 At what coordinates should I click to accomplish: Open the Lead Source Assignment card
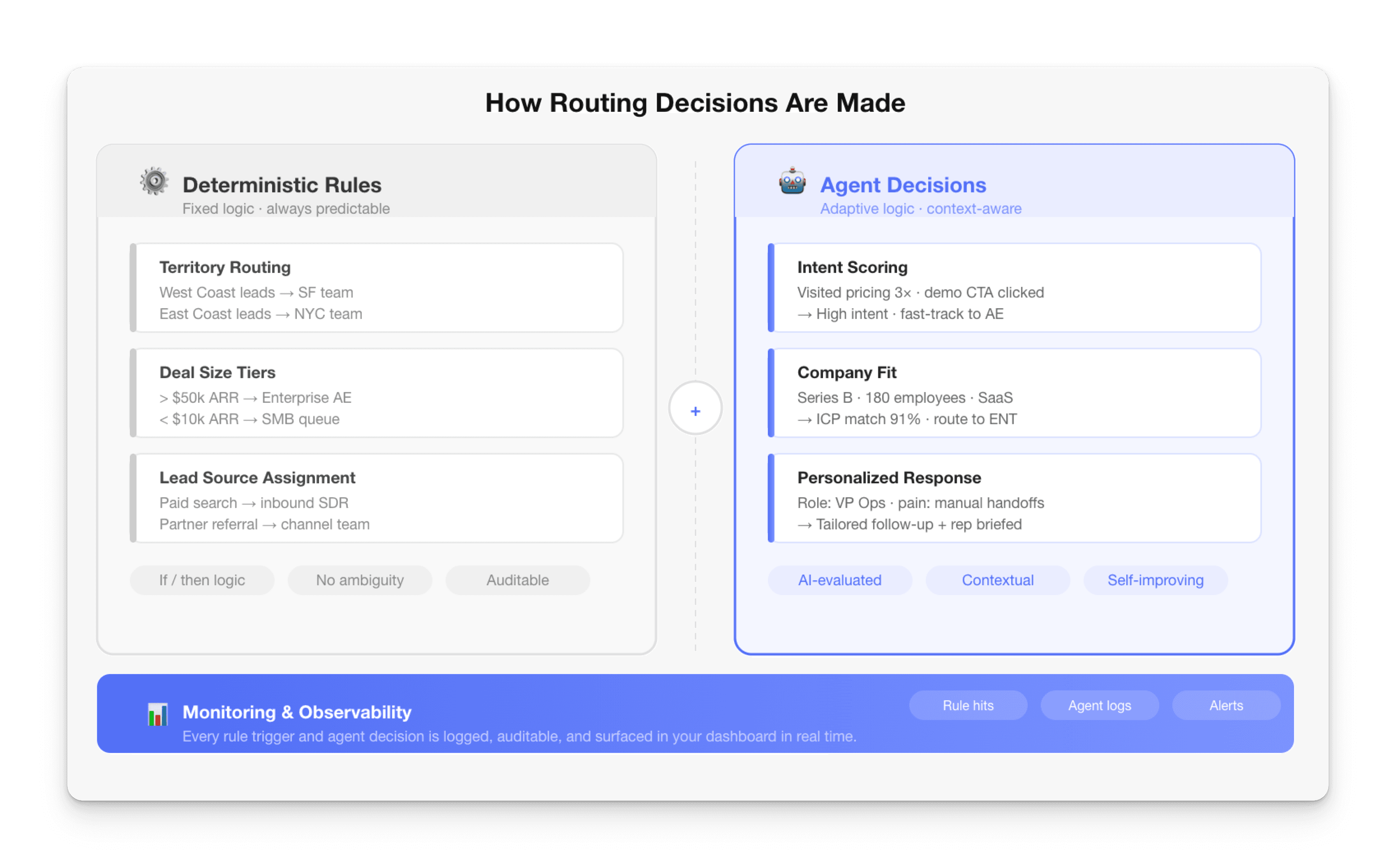click(377, 498)
